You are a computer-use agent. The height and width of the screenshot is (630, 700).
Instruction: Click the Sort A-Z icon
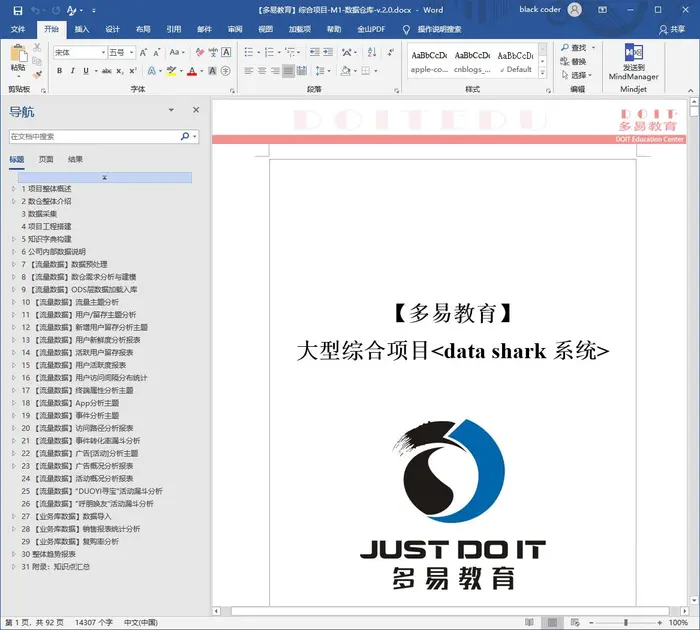point(372,52)
